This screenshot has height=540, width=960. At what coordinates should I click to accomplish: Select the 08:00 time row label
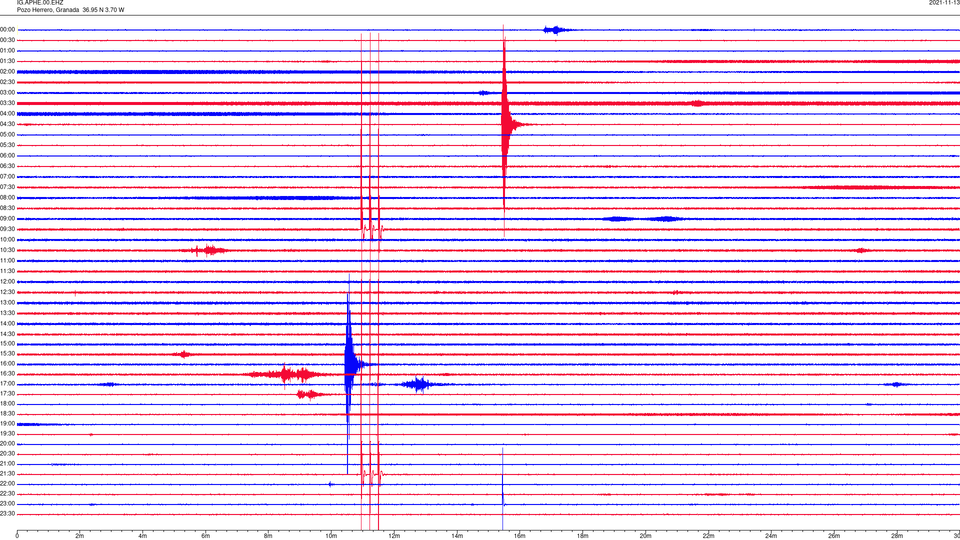click(x=8, y=198)
